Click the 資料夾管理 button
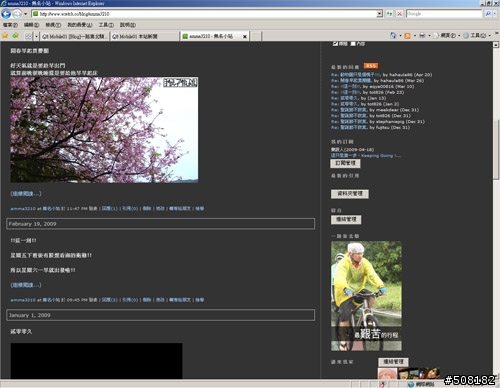The height and width of the screenshot is (388, 500). click(x=350, y=194)
